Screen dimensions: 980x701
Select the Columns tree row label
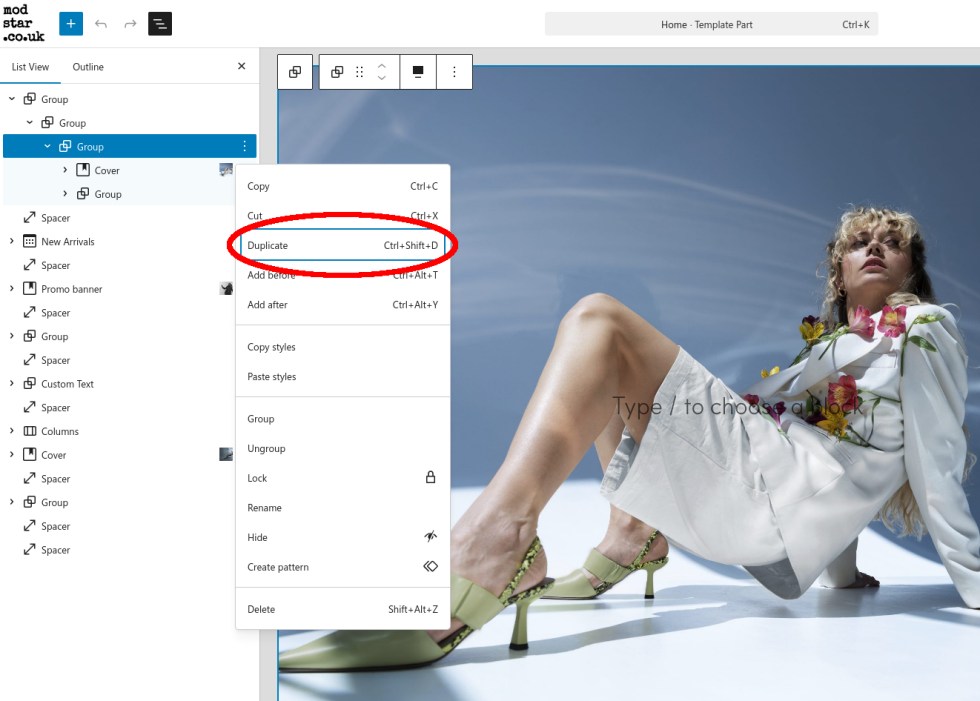(x=60, y=432)
